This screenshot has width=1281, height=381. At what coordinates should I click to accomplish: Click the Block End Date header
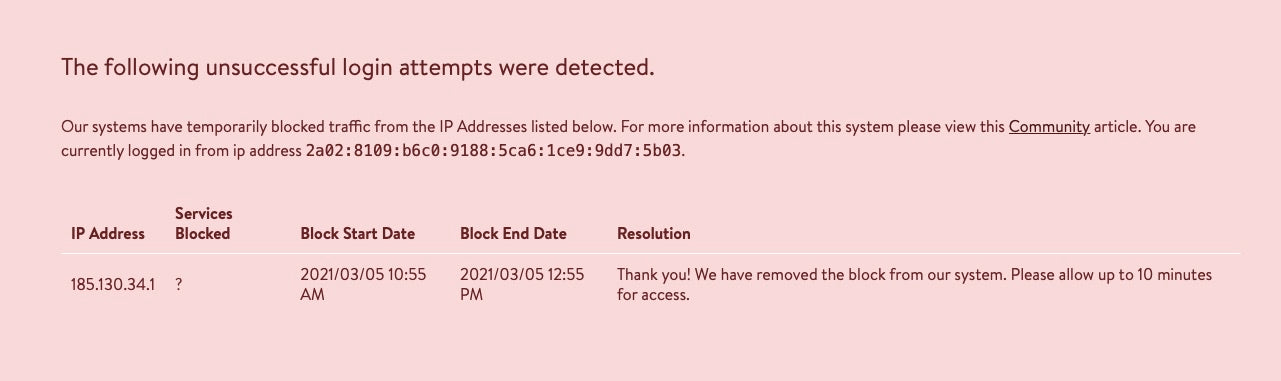click(x=513, y=234)
